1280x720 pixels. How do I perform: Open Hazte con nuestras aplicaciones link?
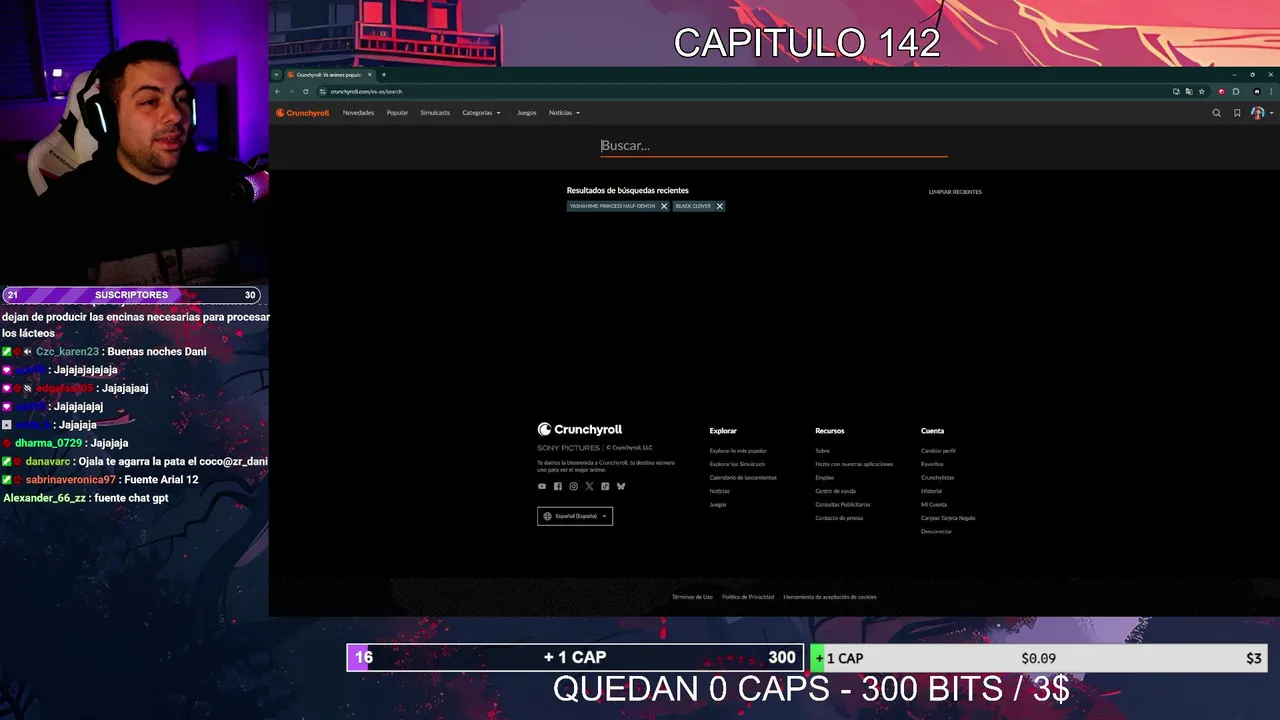[x=854, y=464]
